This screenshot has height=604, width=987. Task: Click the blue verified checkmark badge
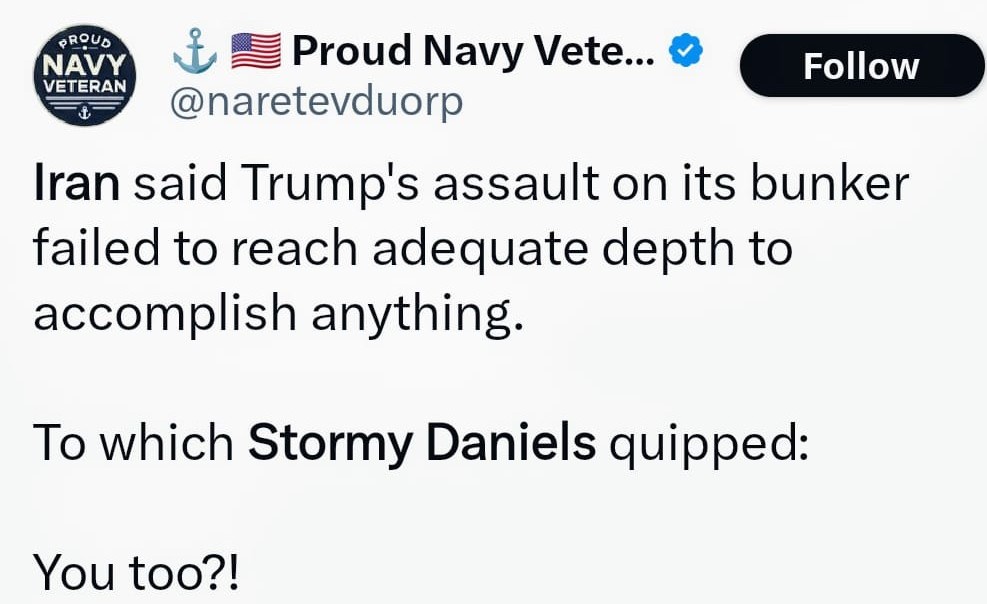click(x=685, y=52)
